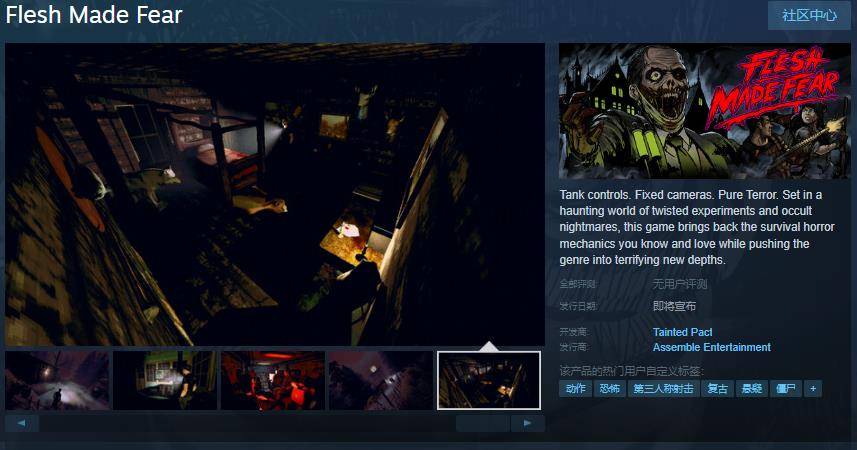Select the red-lit third screenshot thumbnail
The width and height of the screenshot is (857, 450).
(x=273, y=380)
